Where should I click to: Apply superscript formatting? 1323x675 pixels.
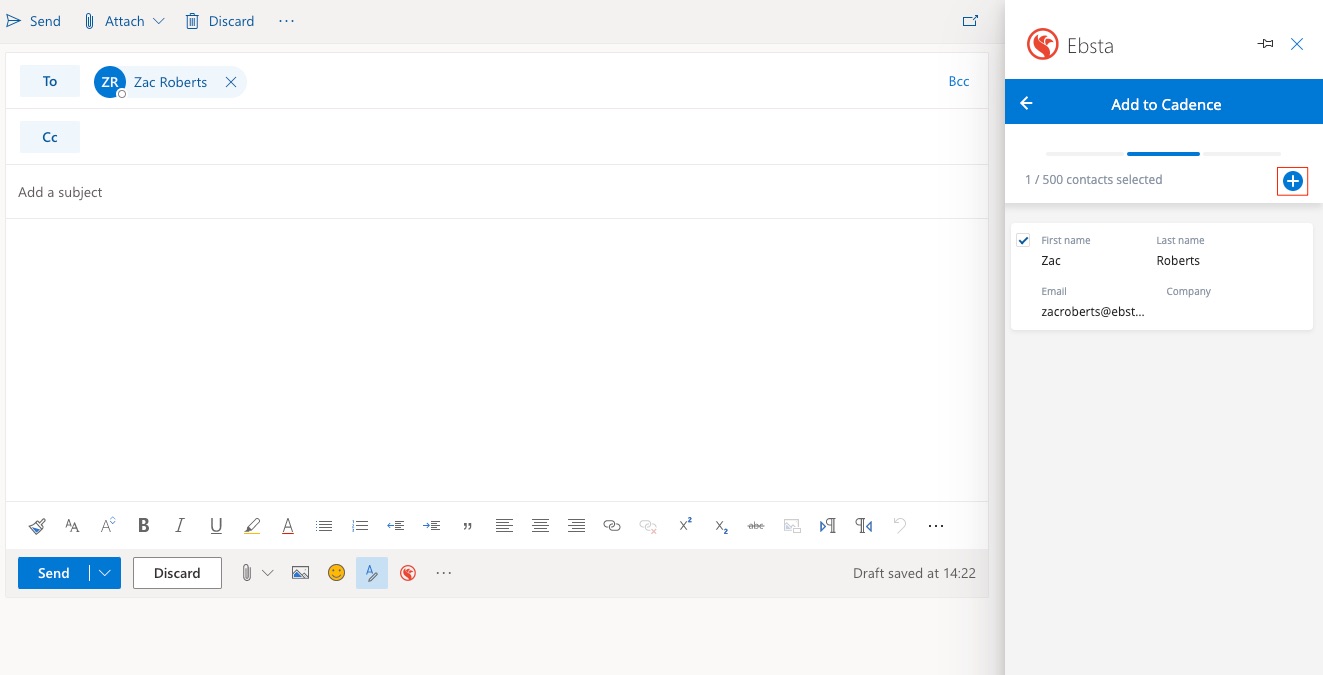[x=685, y=525]
